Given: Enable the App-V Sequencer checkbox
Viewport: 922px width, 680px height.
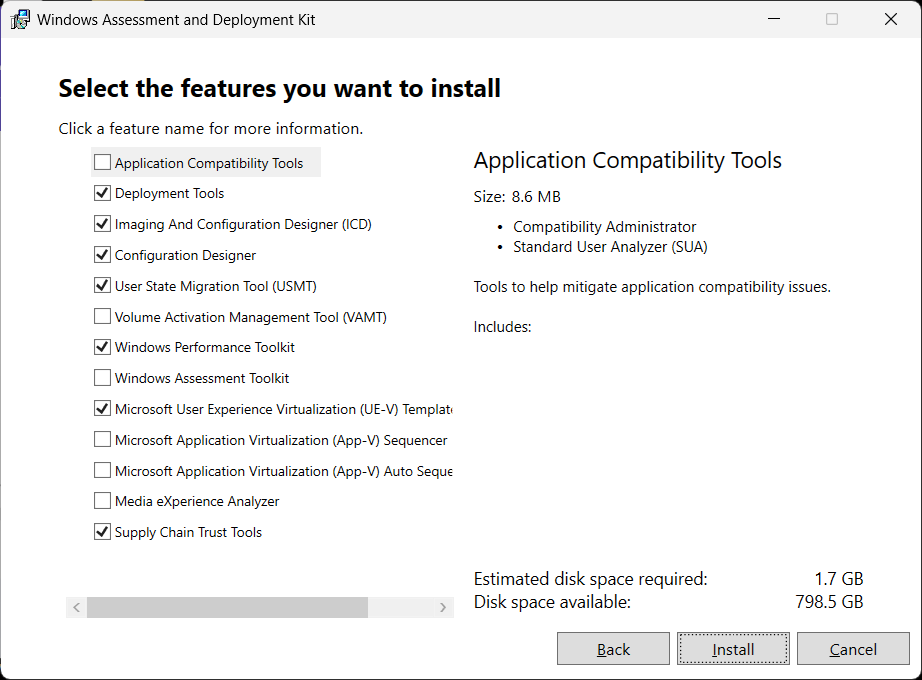Looking at the screenshot, I should click(102, 440).
